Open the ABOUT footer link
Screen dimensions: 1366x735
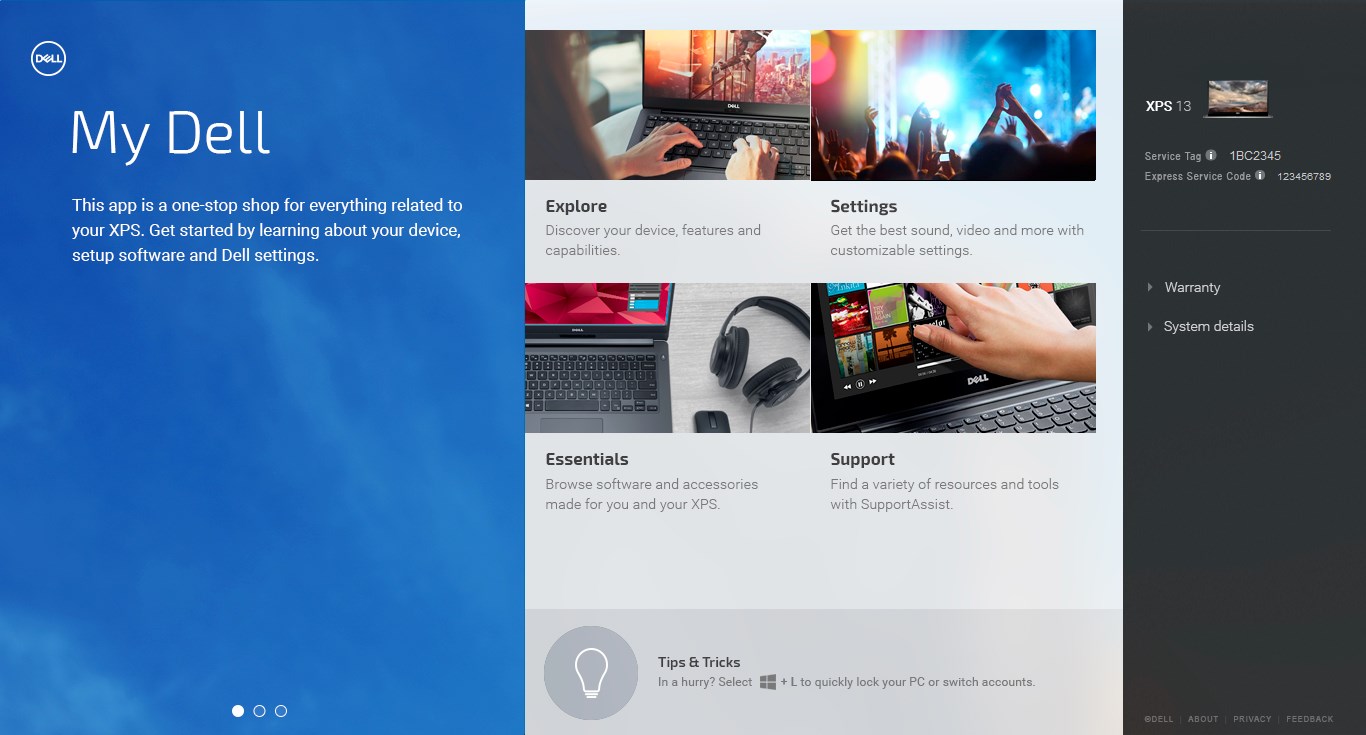(1203, 719)
